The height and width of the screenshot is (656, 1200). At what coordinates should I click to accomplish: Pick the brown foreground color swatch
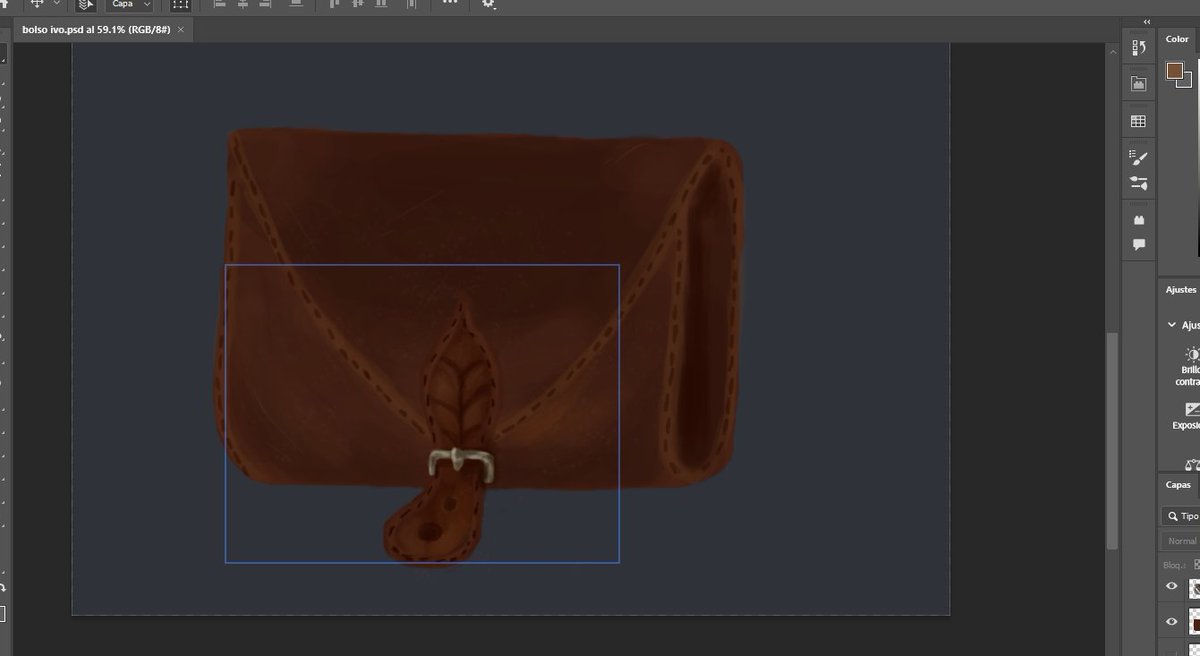(x=1174, y=71)
